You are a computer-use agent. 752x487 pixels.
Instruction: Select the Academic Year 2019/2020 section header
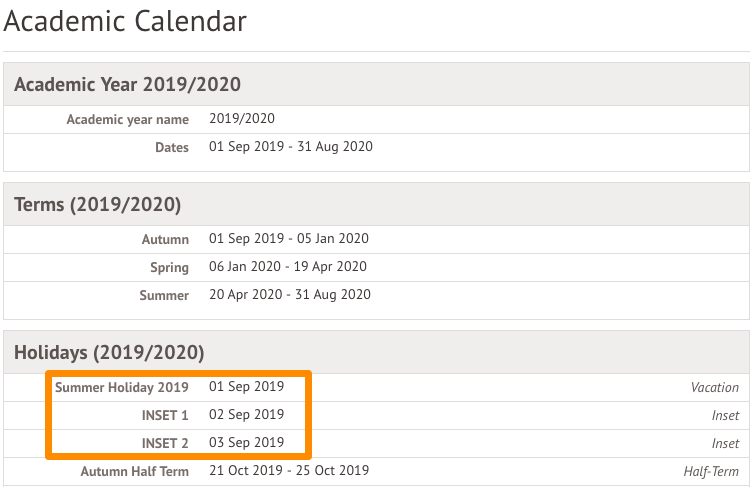[127, 85]
